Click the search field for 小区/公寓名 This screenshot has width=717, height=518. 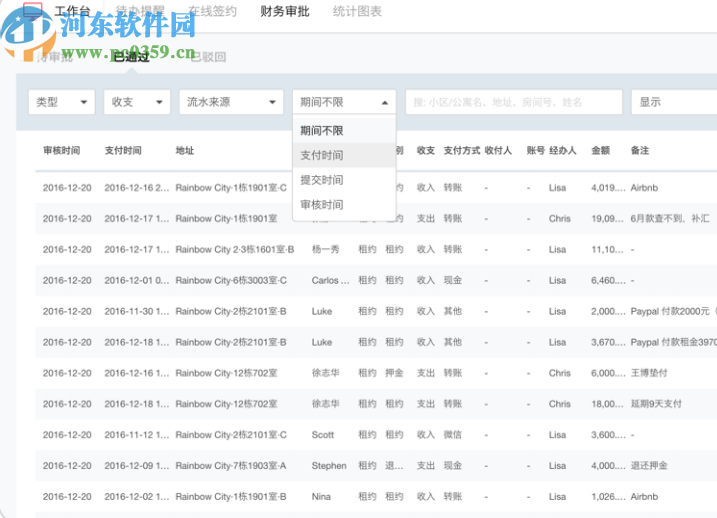[x=512, y=102]
